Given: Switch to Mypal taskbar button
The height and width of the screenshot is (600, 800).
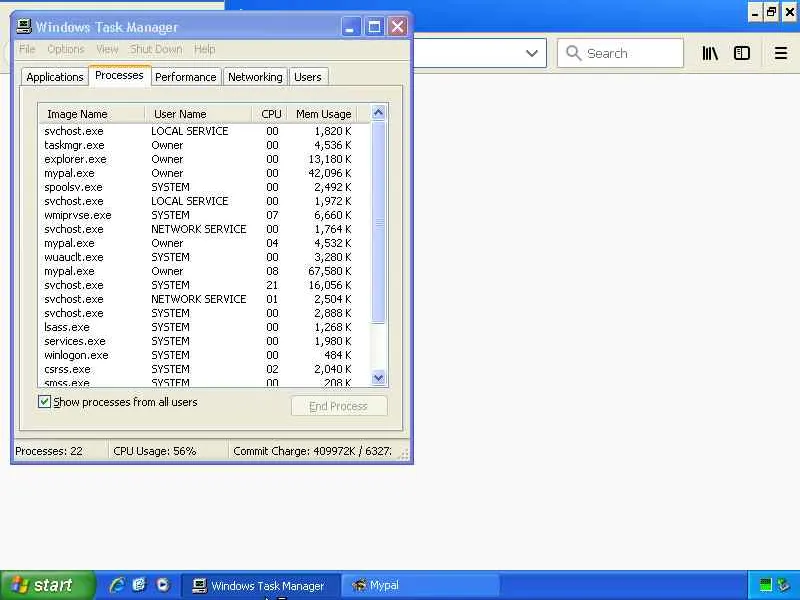Looking at the screenshot, I should click(x=421, y=586).
